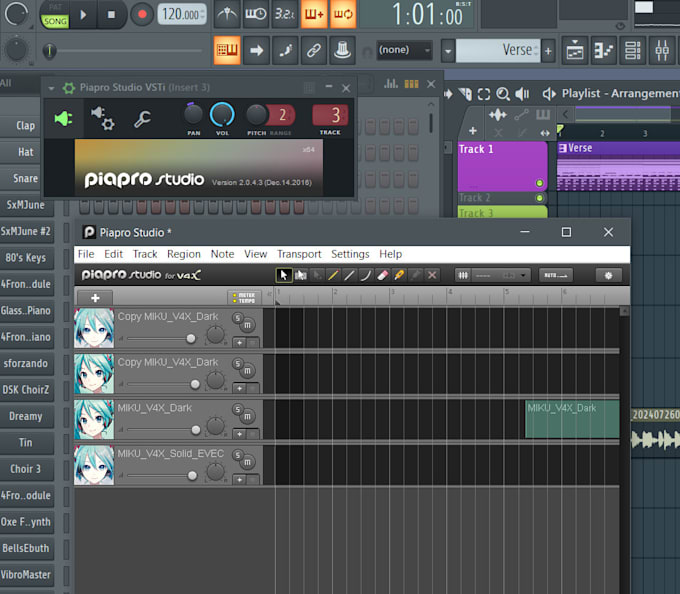Image resolution: width=680 pixels, height=594 pixels.
Task: Click the auto-scroll arrow icon
Action: click(x=256, y=50)
